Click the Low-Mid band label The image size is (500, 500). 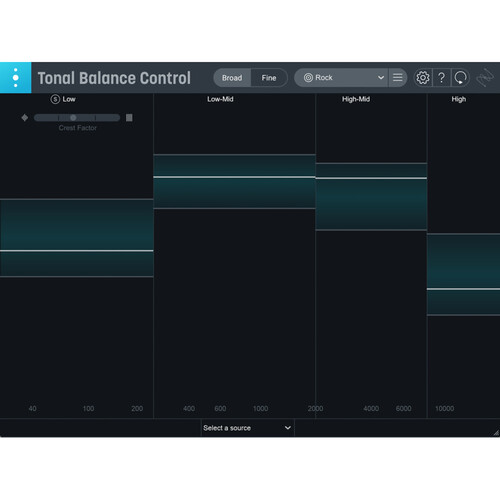pyautogui.click(x=220, y=99)
